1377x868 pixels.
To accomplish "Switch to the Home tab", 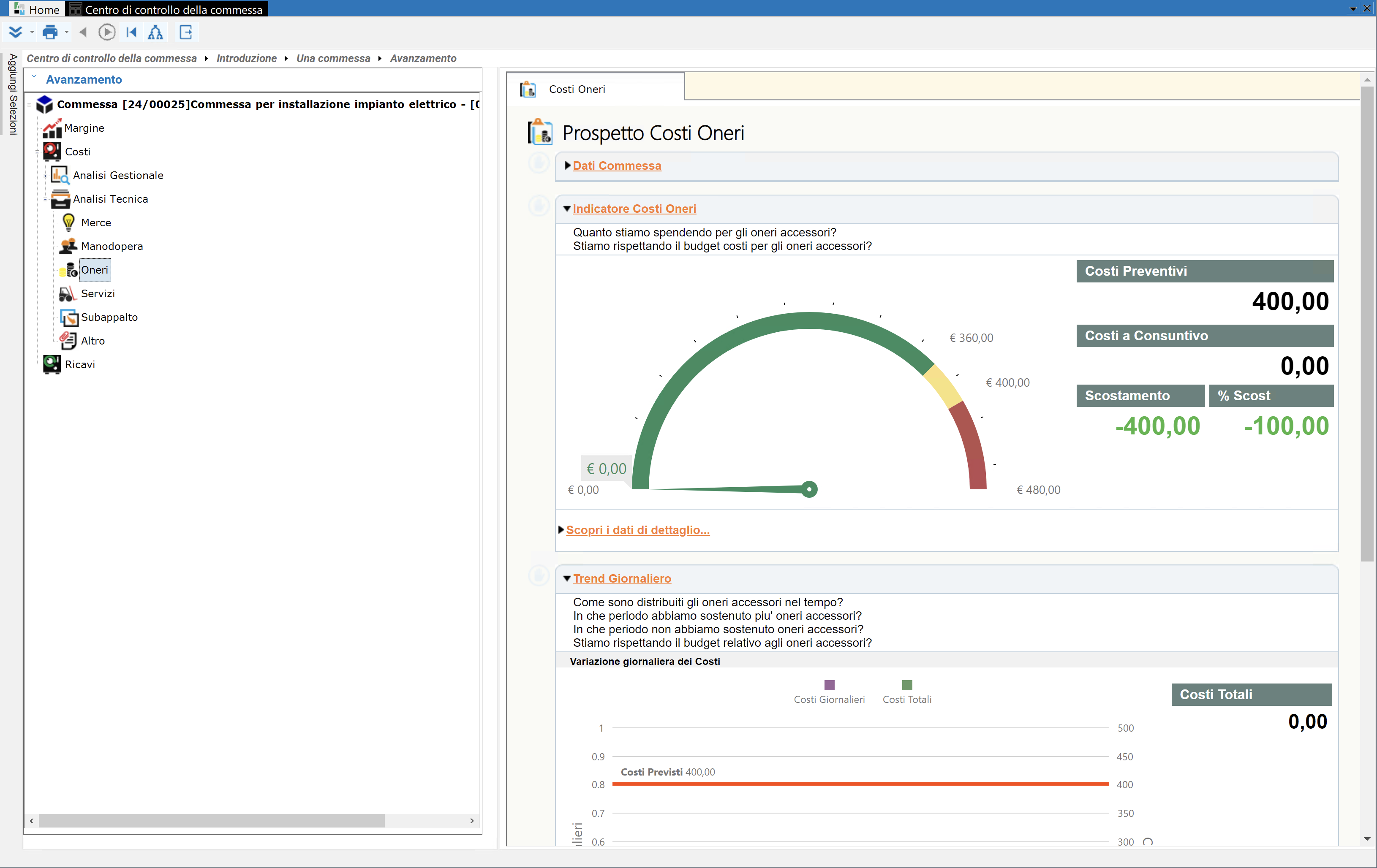I will click(x=37, y=10).
